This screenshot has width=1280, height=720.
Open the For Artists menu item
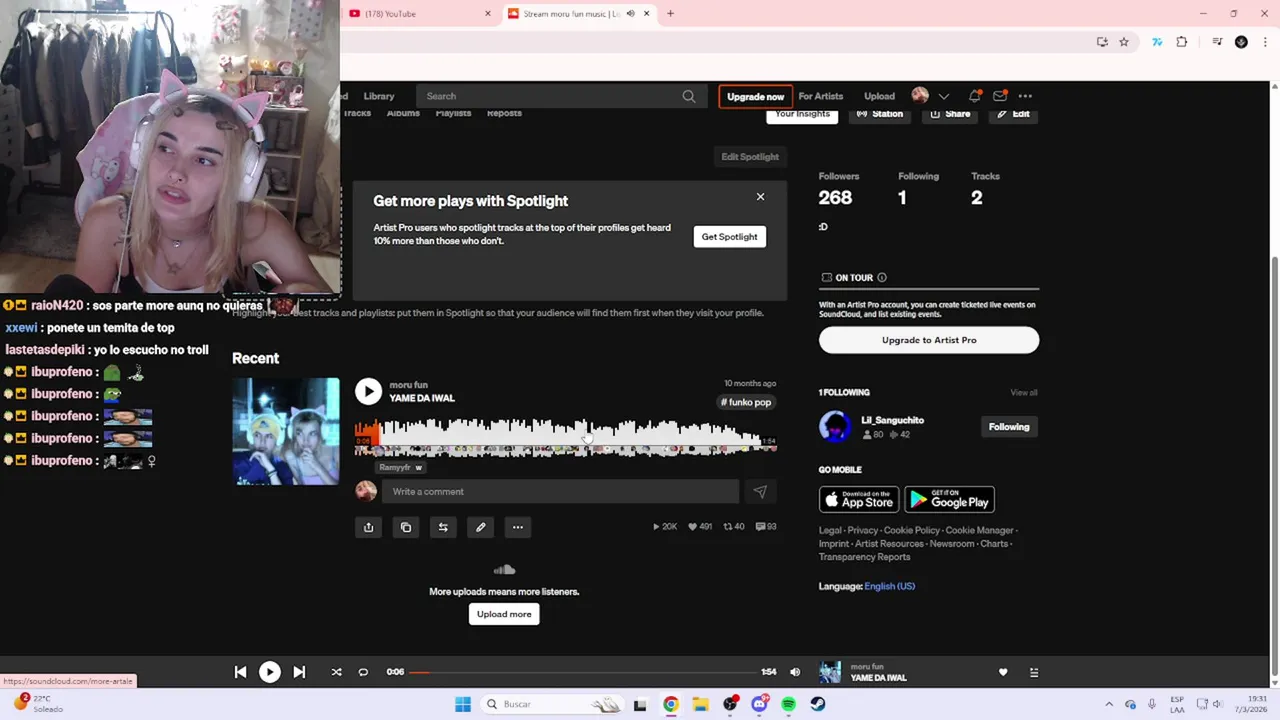(x=821, y=96)
